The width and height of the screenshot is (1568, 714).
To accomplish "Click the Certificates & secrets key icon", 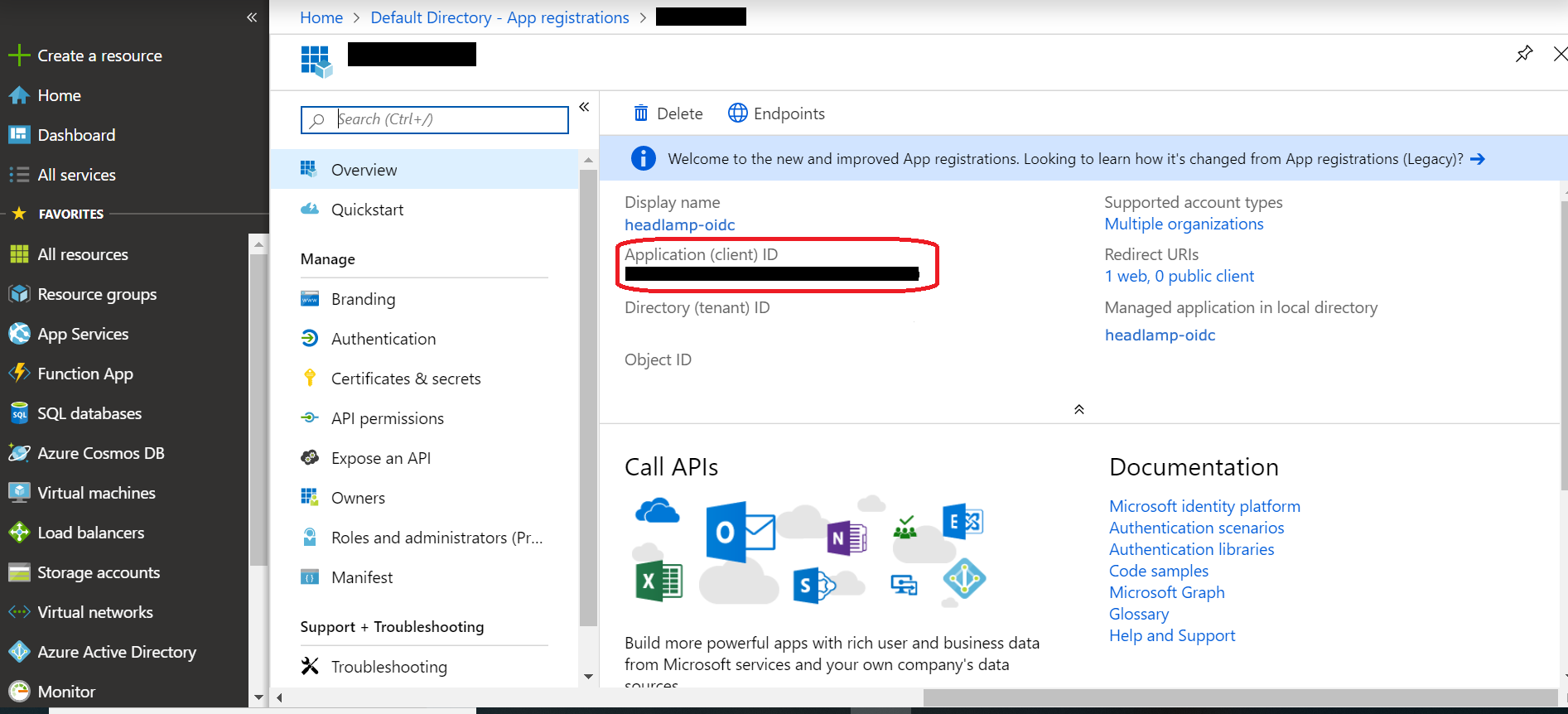I will 310,379.
